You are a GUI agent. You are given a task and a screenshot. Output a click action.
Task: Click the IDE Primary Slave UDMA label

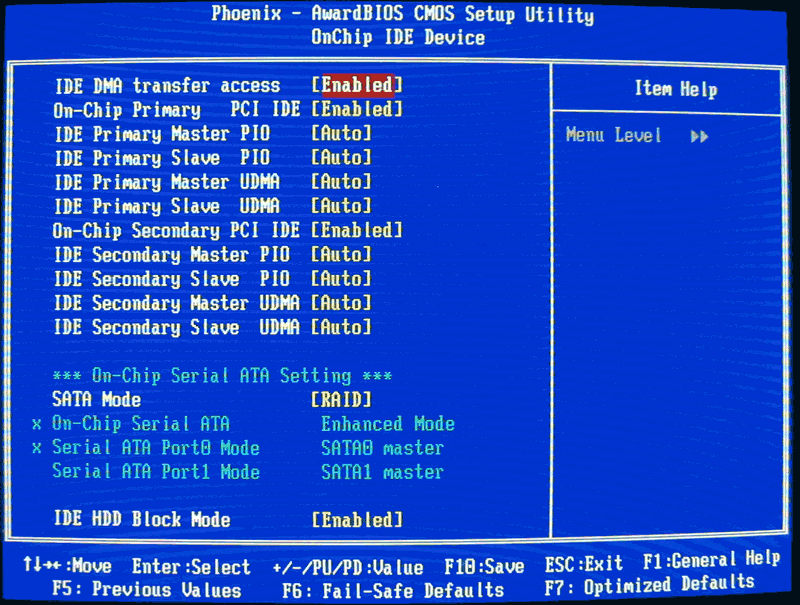(x=167, y=207)
